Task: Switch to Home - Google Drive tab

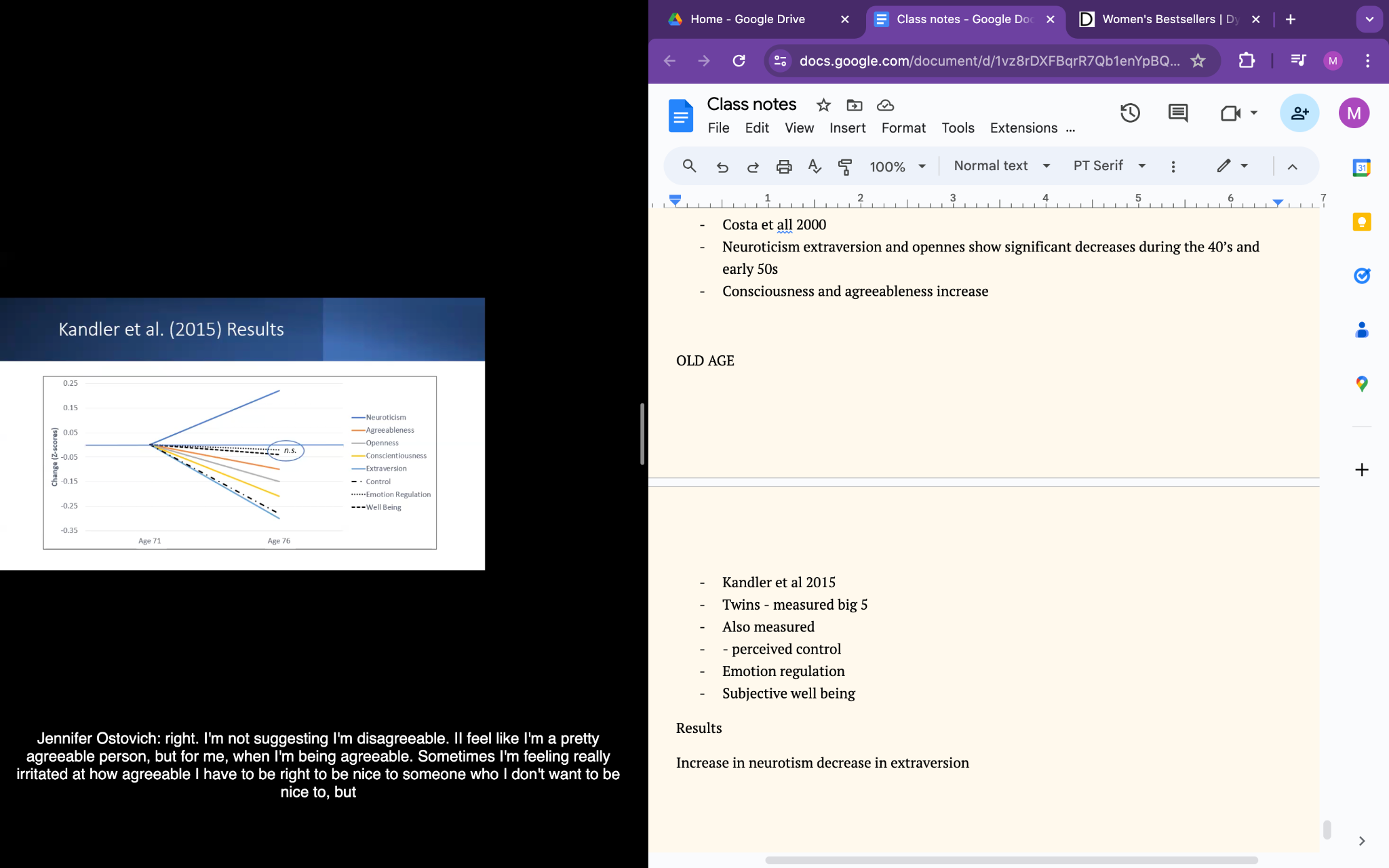Action: point(747,19)
